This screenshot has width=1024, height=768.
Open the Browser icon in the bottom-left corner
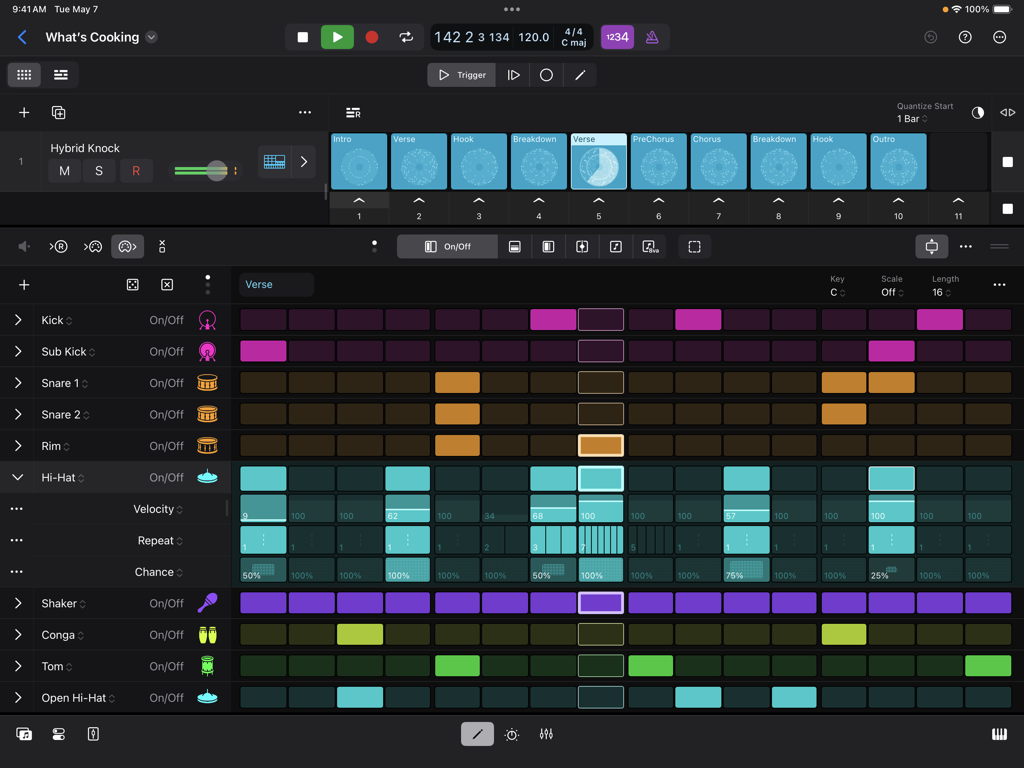23,733
